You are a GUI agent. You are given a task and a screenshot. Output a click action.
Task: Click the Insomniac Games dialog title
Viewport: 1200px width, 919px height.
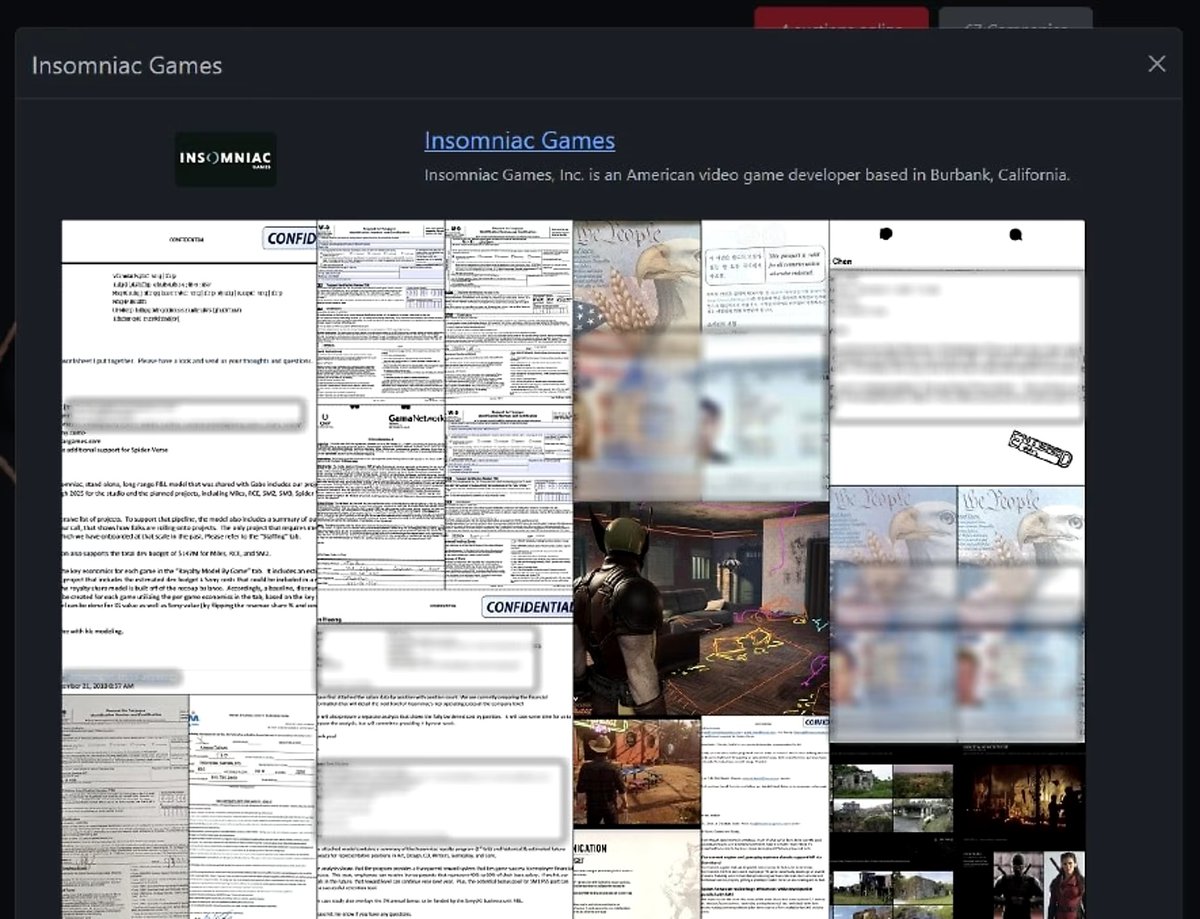(x=127, y=66)
